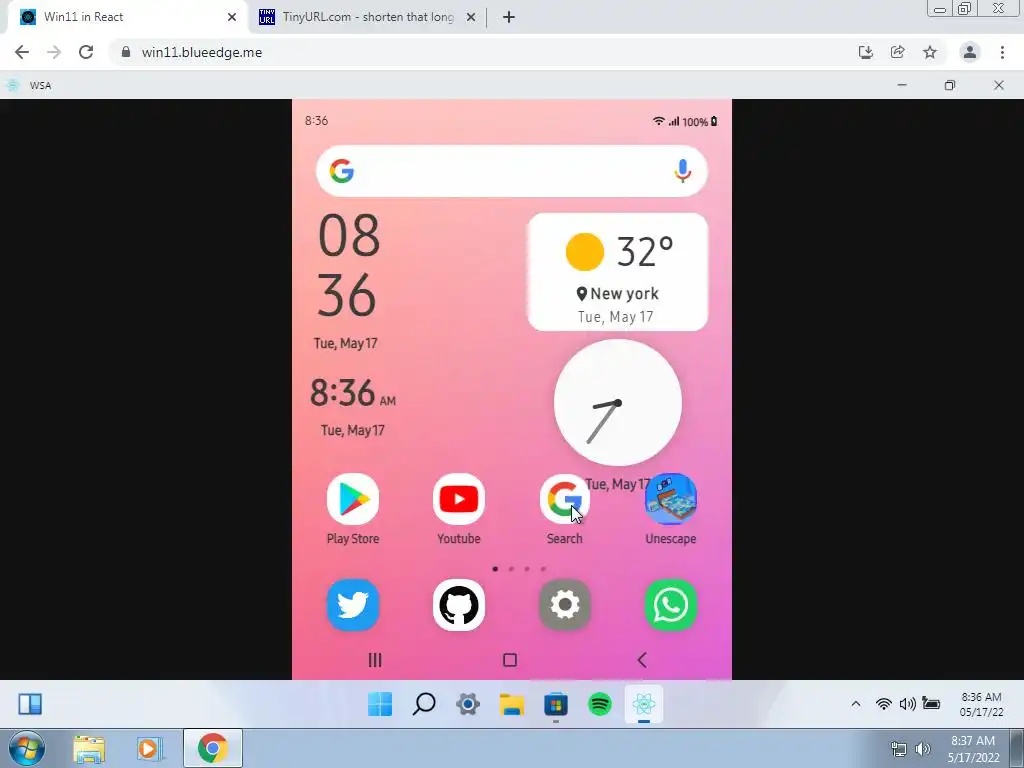Close the TinyURL.com tab
The width and height of the screenshot is (1024, 768).
471,17
